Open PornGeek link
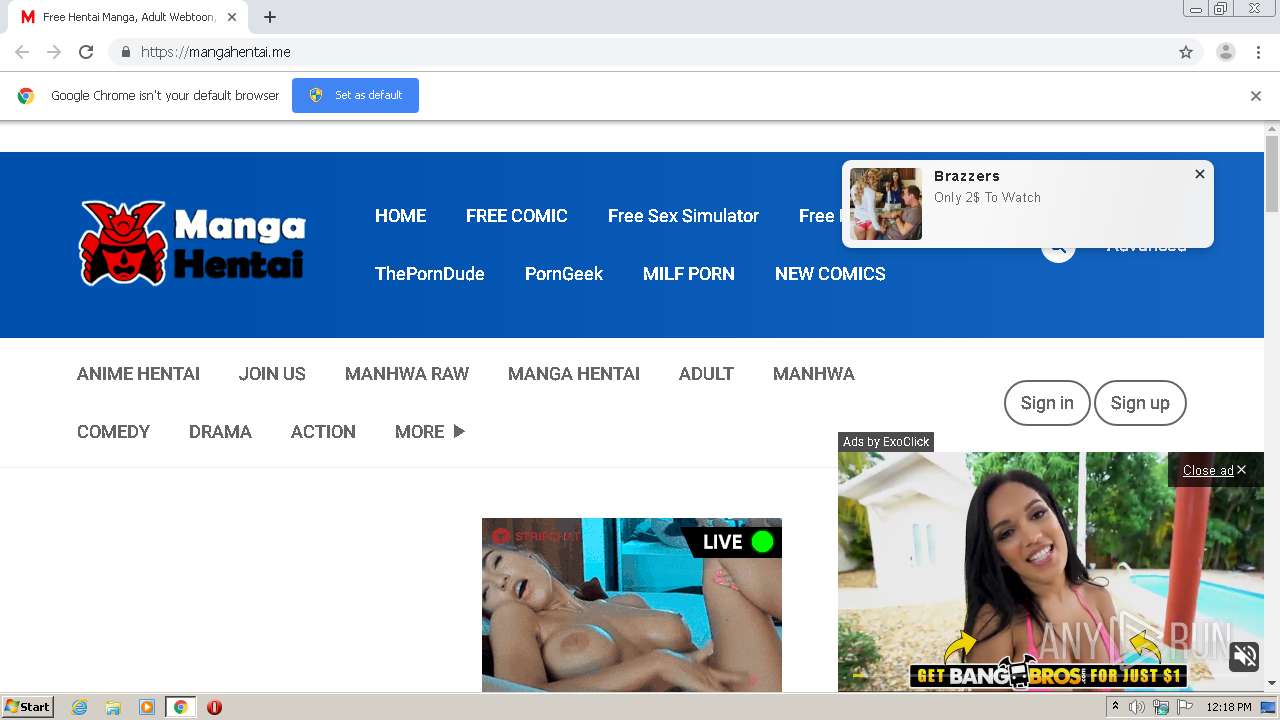This screenshot has width=1280, height=720. (x=564, y=274)
